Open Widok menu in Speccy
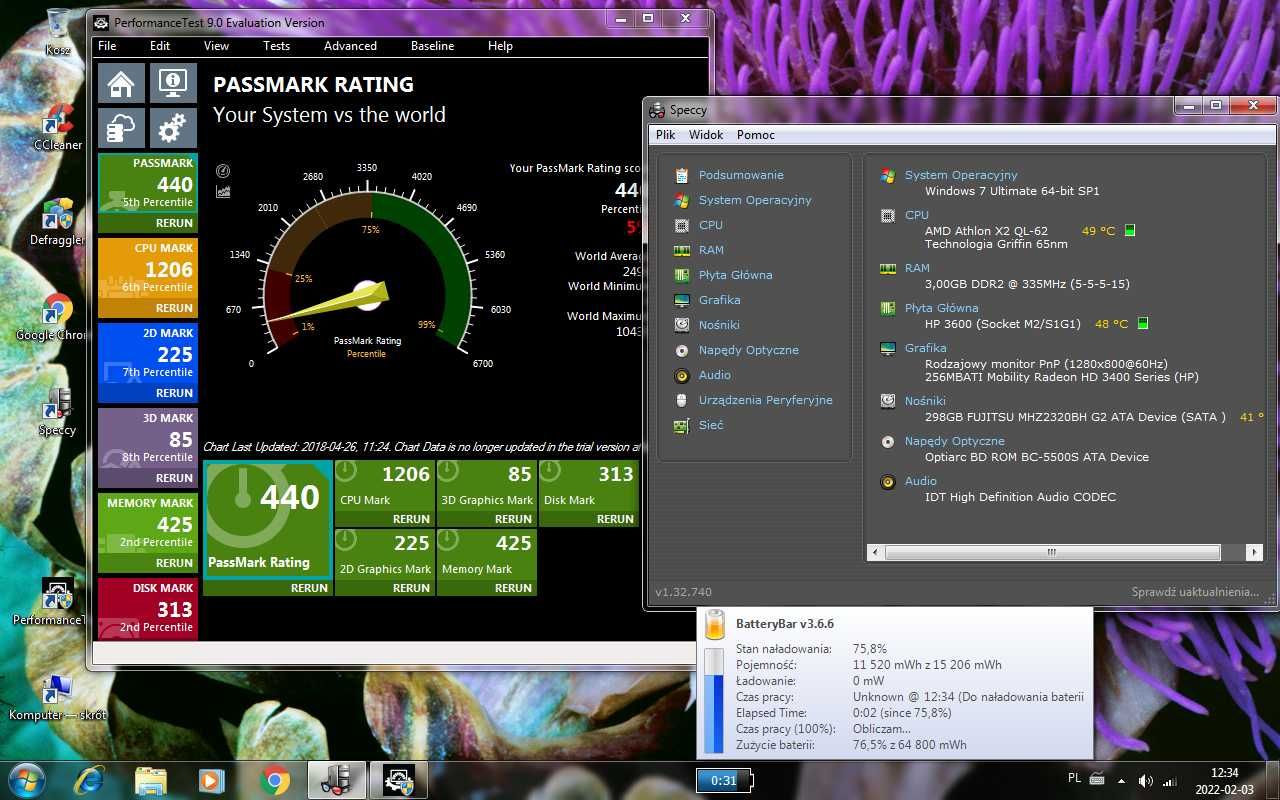The width and height of the screenshot is (1280, 800). [706, 135]
